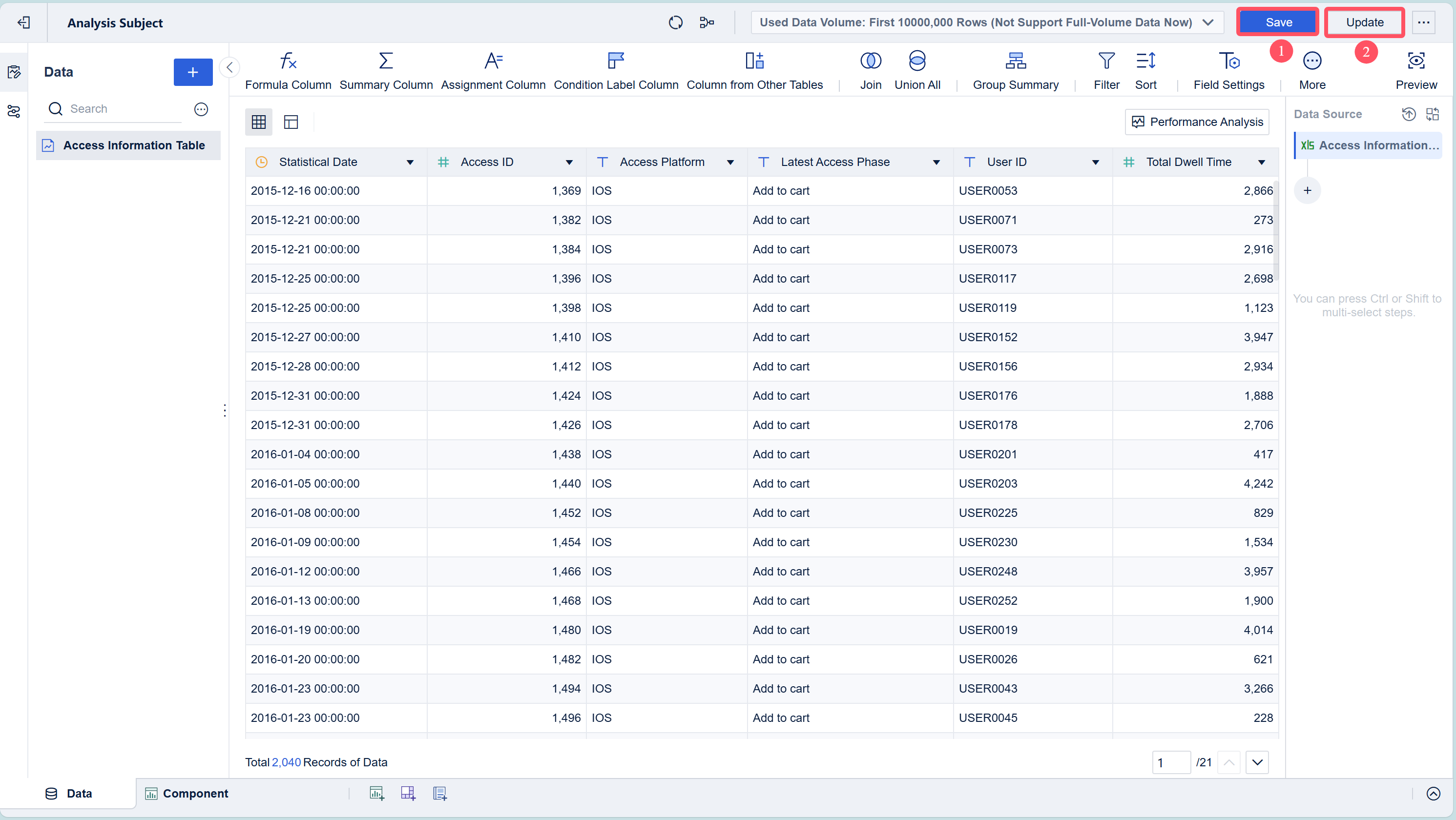The height and width of the screenshot is (820, 1456).
Task: Switch to grid data view
Action: (x=258, y=122)
